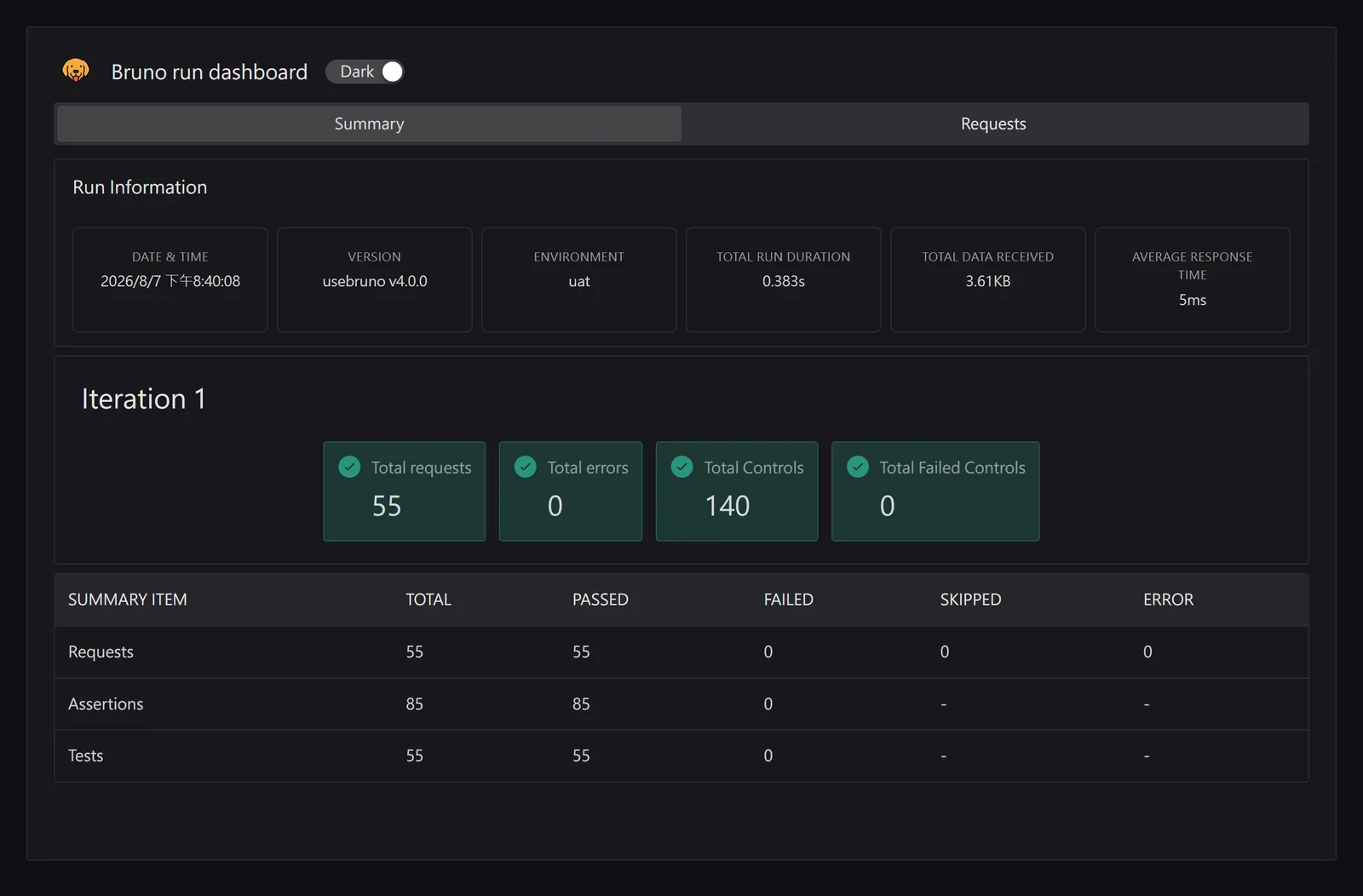Select the Total errors card value 0
The image size is (1363, 896).
coord(555,506)
